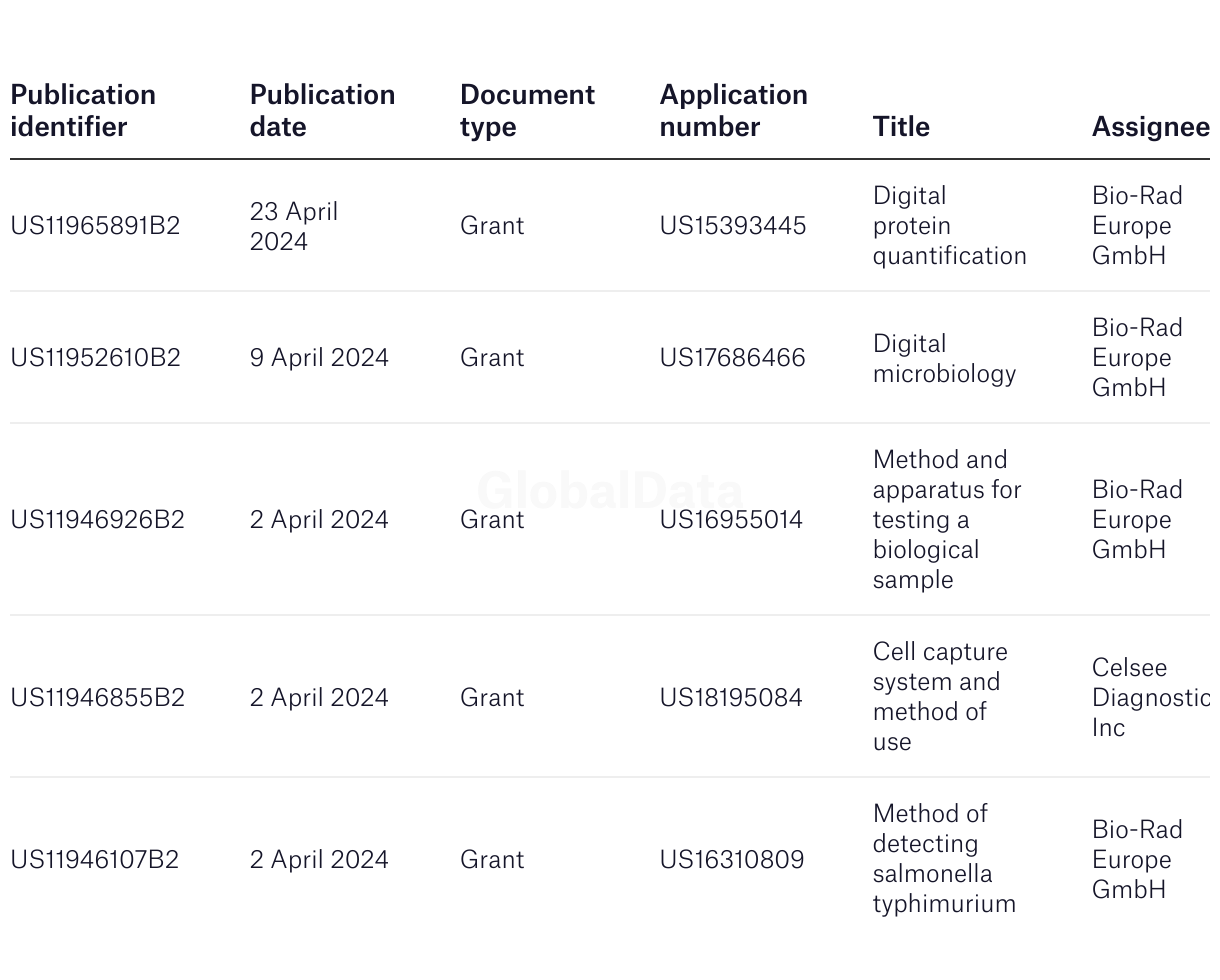Select application number US16955014

point(731,520)
